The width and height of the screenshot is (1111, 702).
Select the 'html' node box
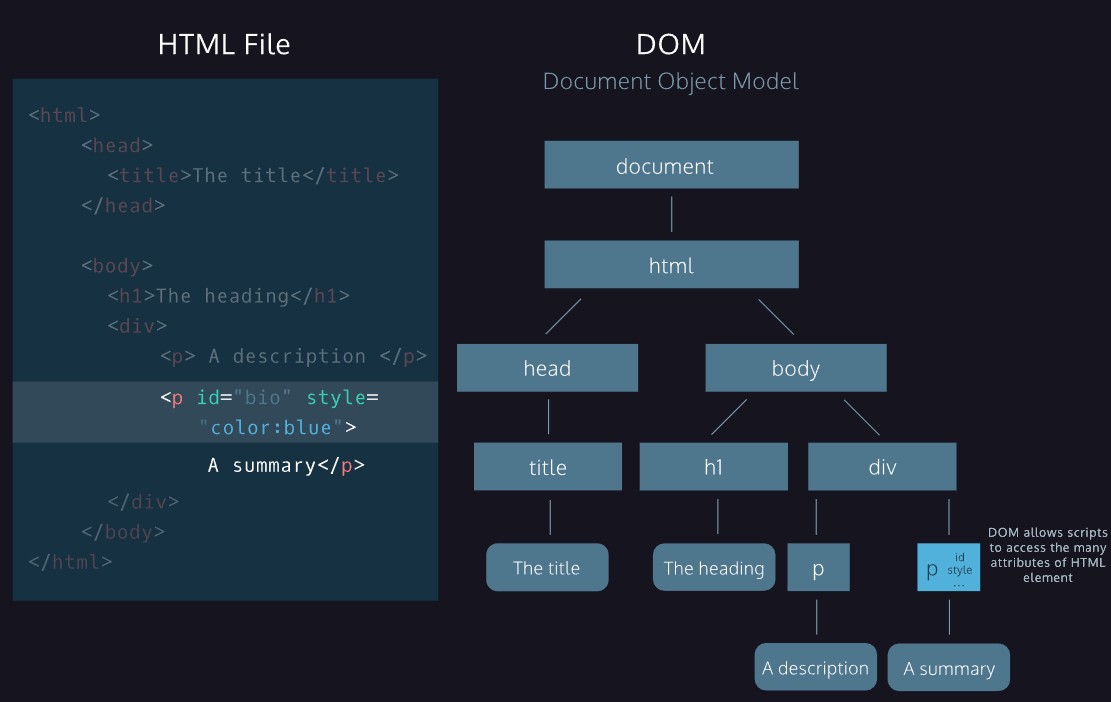(x=671, y=264)
